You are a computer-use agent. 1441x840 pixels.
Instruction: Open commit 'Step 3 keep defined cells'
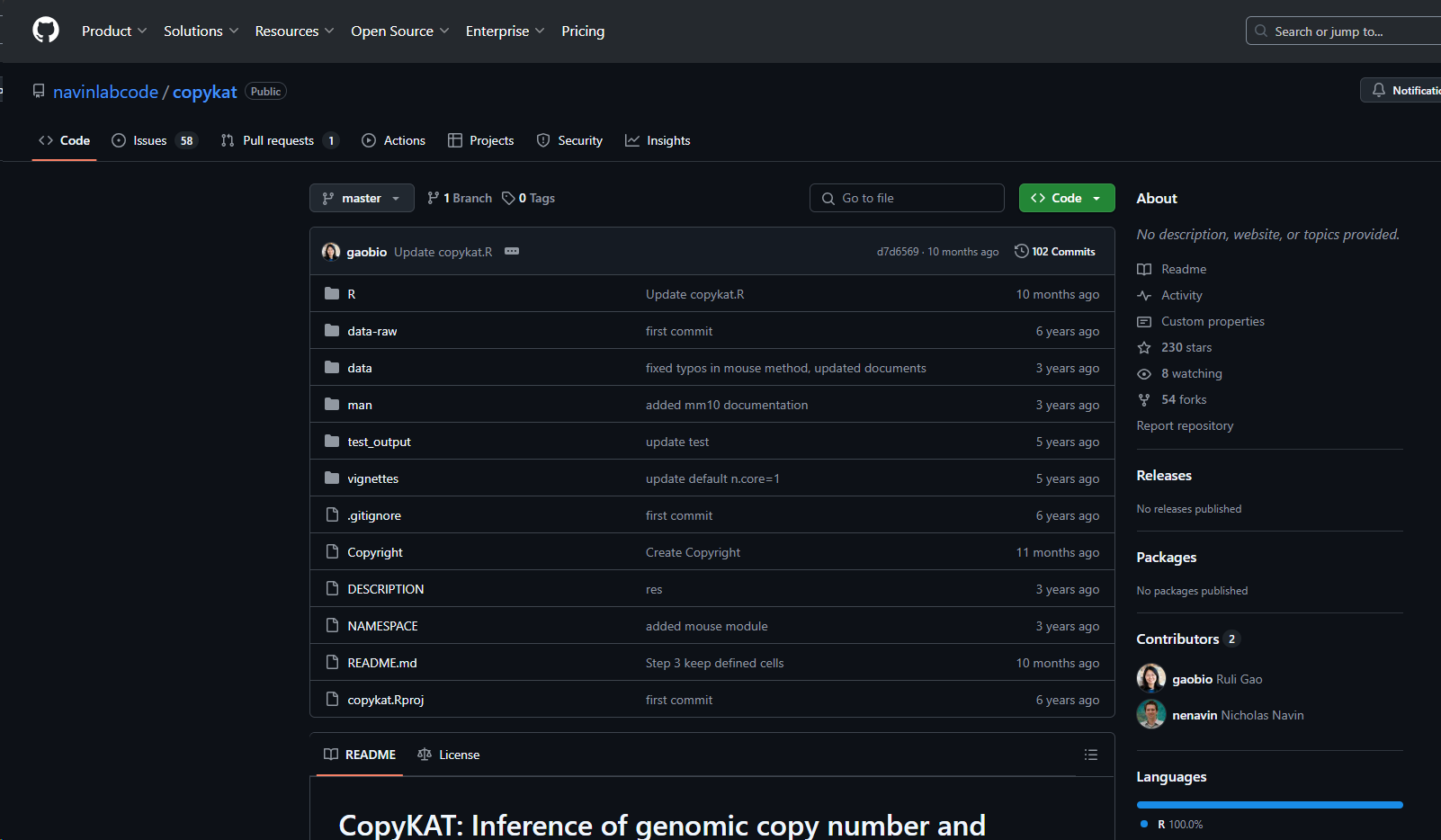714,663
